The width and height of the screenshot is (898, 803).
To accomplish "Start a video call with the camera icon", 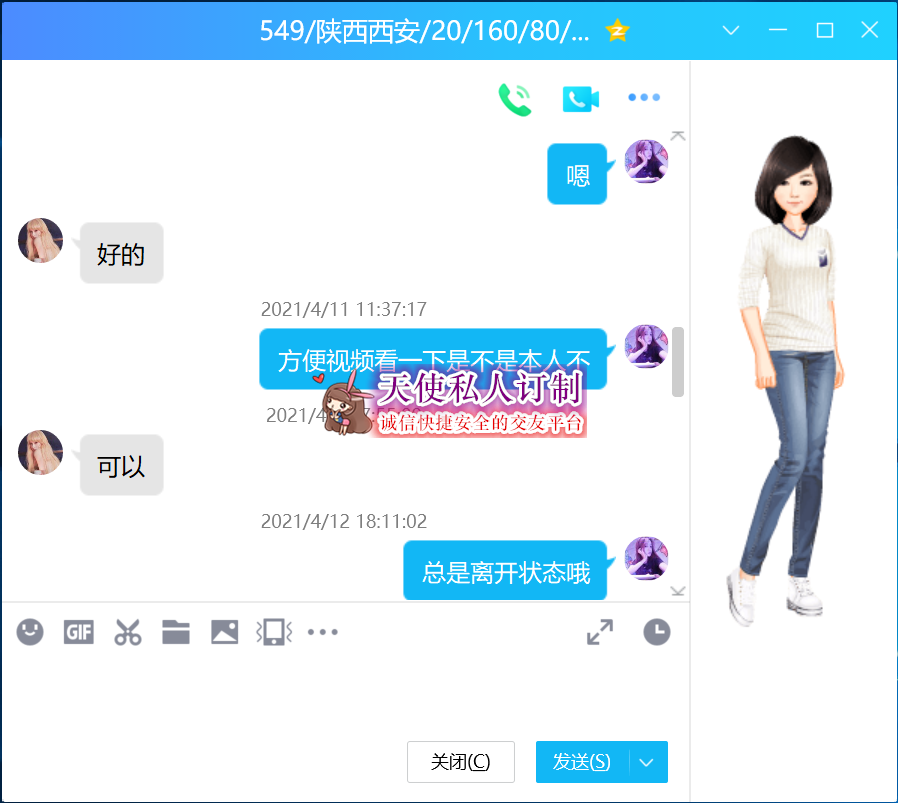I will coord(580,98).
